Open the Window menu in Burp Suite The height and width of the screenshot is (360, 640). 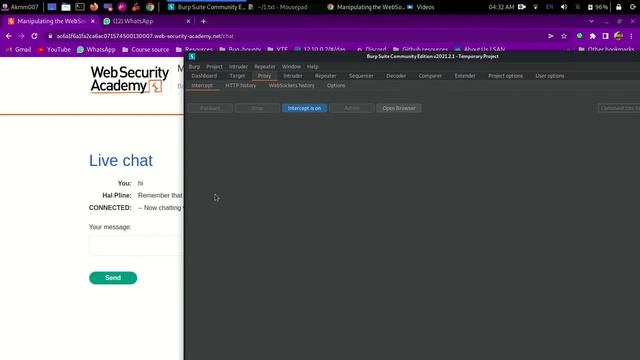click(291, 67)
